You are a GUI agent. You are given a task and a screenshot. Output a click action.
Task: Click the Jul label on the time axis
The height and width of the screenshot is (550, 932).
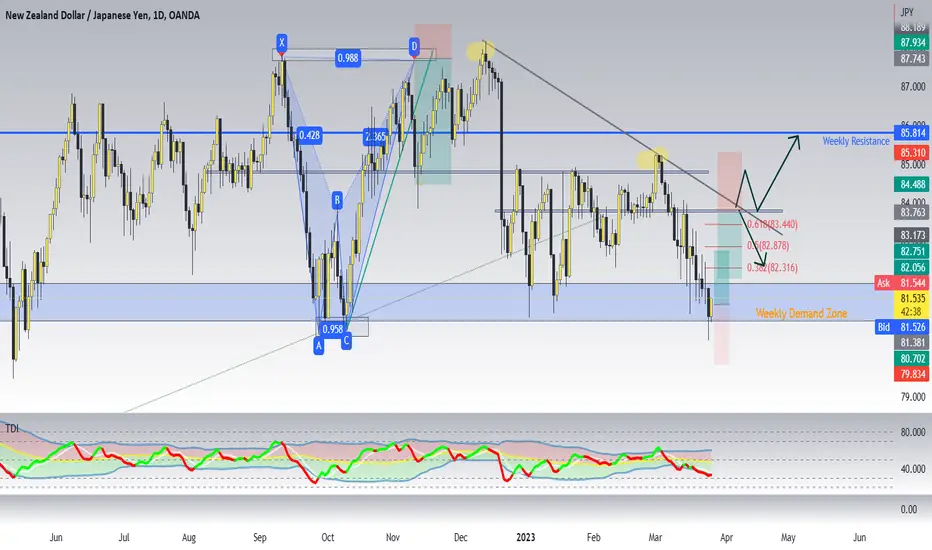pos(124,538)
